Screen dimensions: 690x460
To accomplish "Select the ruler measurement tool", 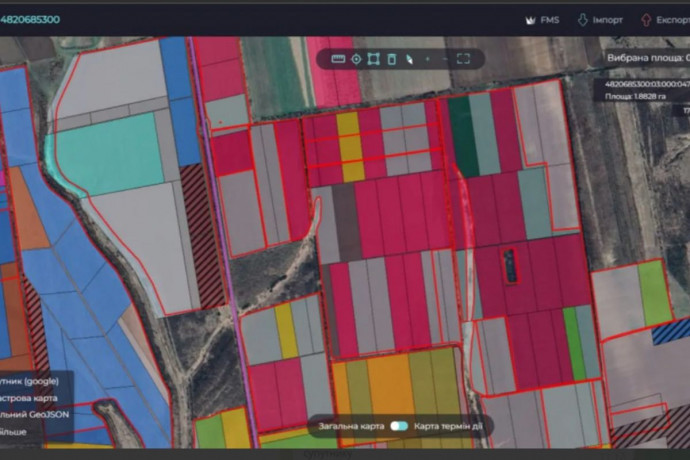I will [x=338, y=59].
